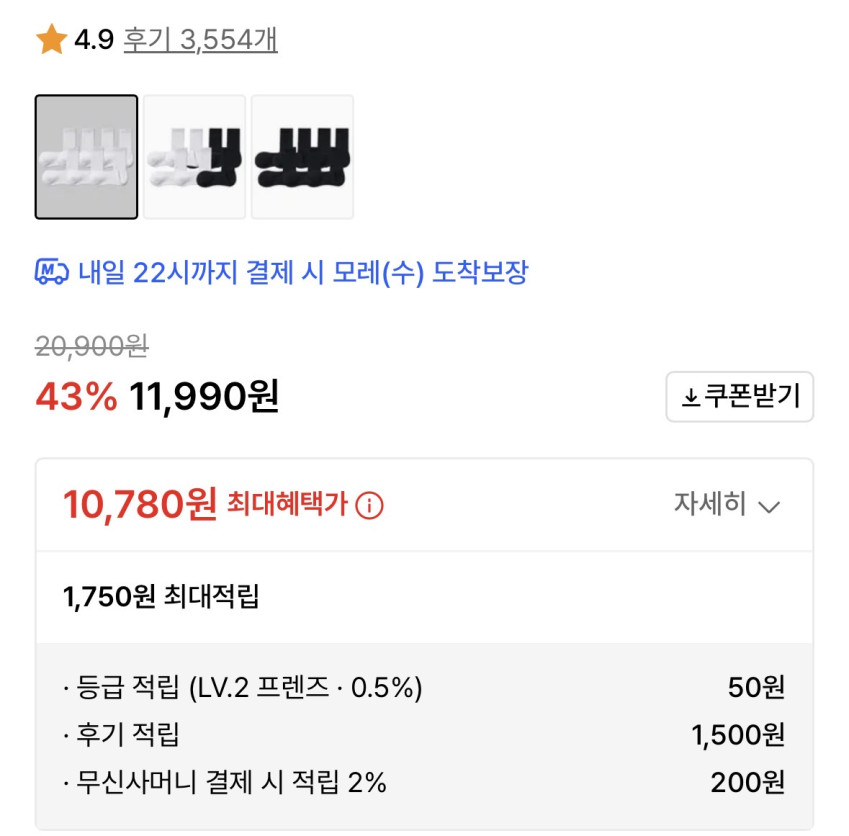This screenshot has width=849, height=836.
Task: Pick the all-black socks thumbnail
Action: (x=302, y=157)
